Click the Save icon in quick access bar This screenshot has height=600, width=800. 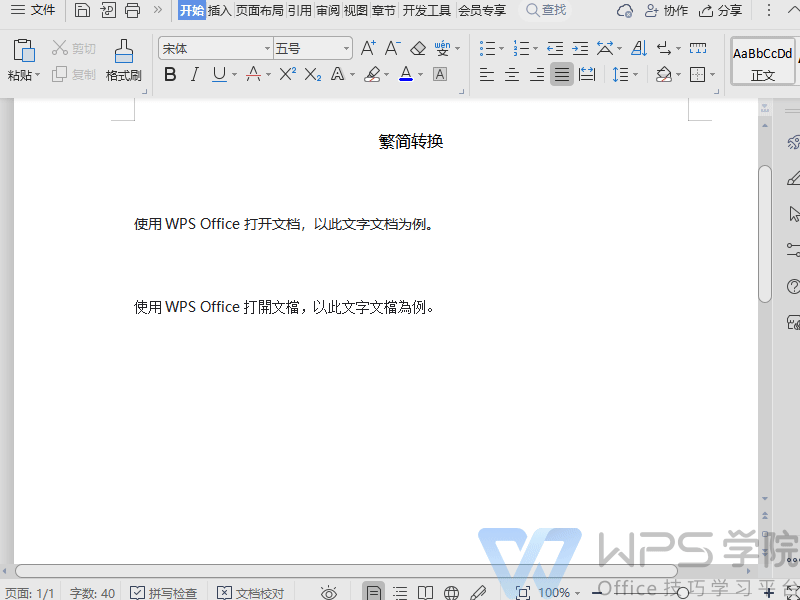pos(82,10)
